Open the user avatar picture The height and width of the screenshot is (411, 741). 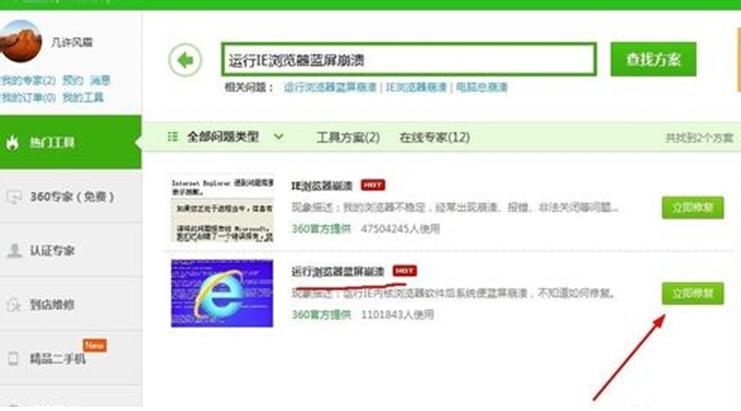click(21, 44)
